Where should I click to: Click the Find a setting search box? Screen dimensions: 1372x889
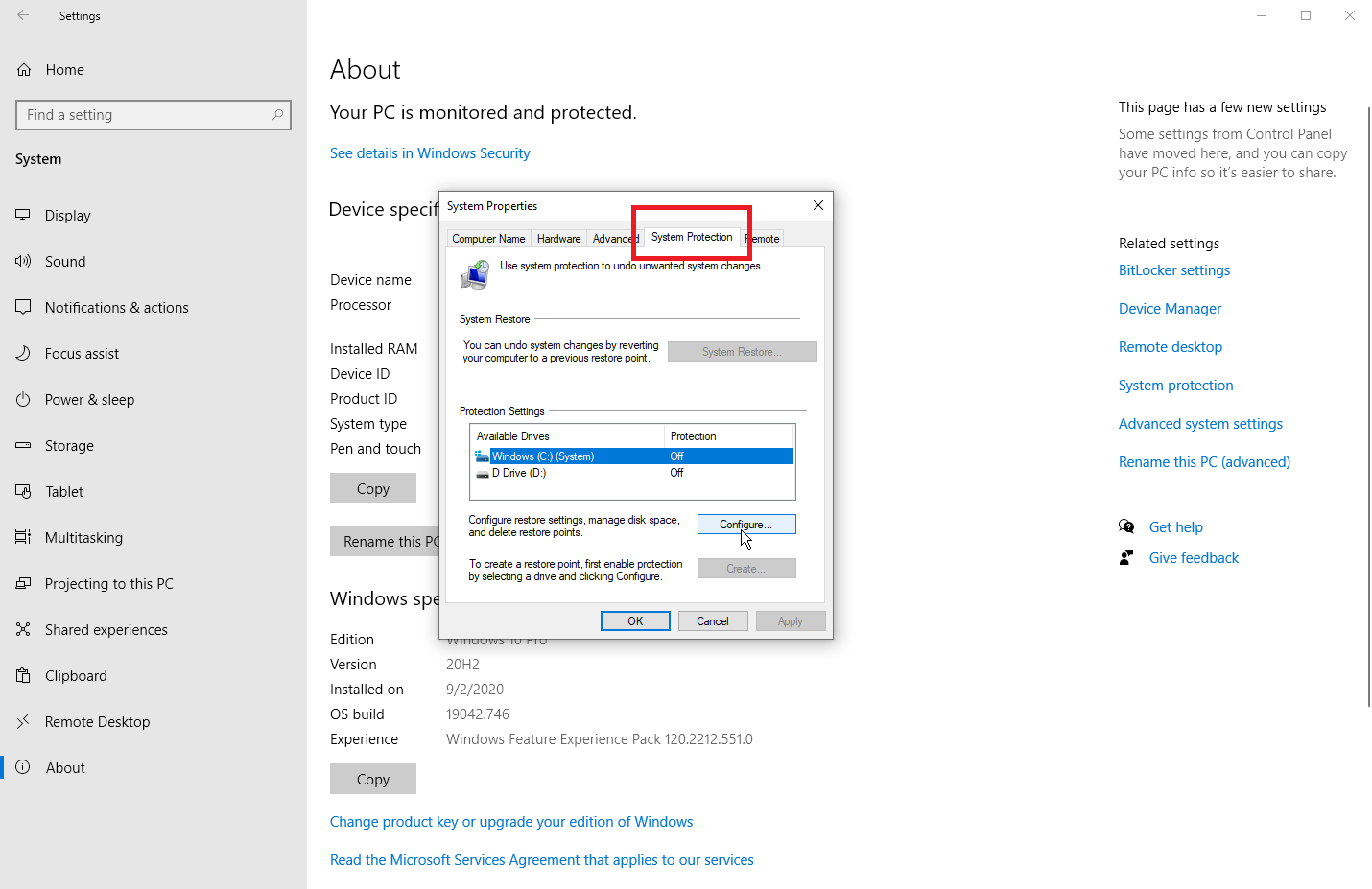tap(154, 115)
